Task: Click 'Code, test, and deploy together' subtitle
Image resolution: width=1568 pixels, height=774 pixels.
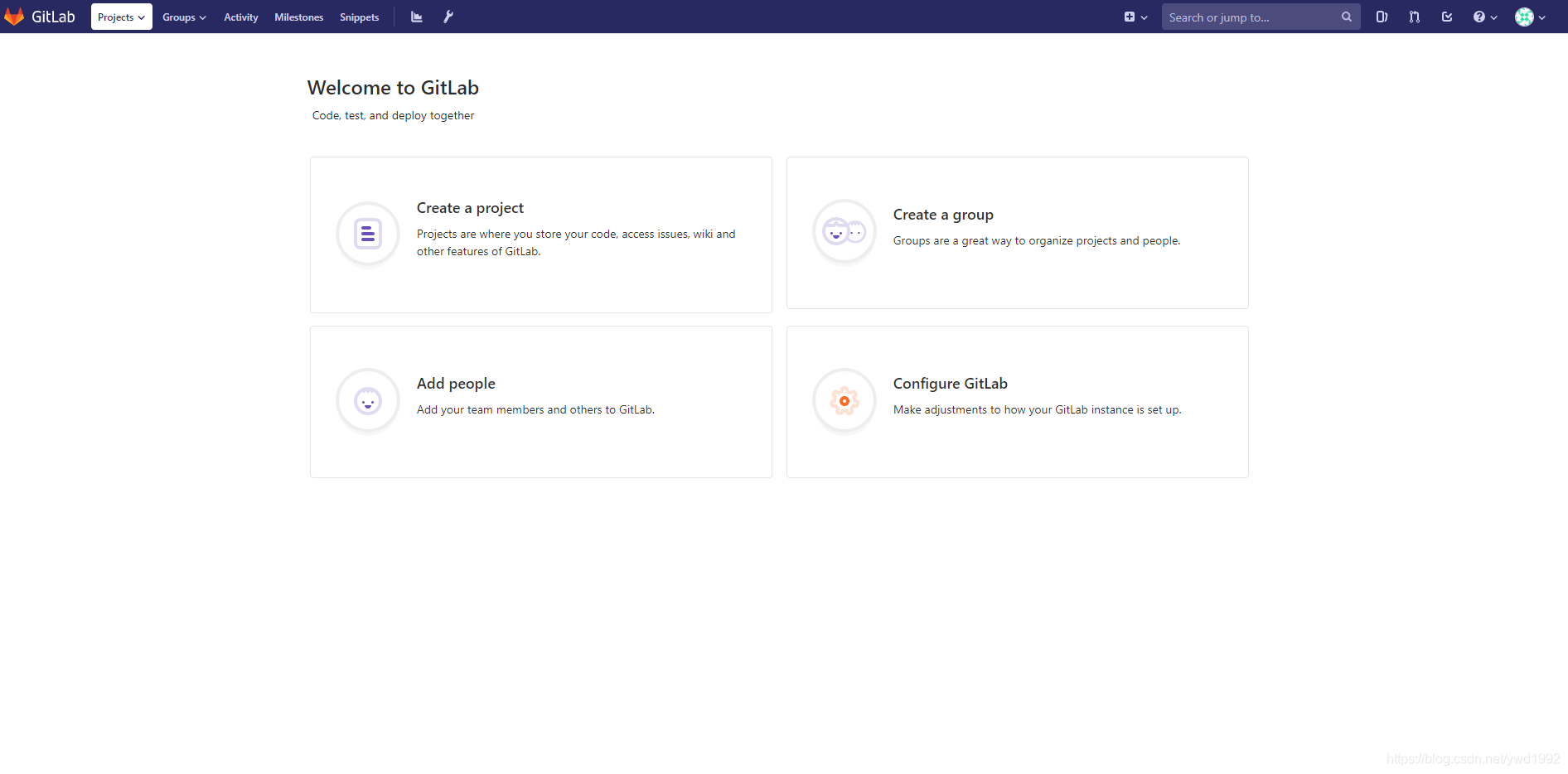Action: pos(393,116)
